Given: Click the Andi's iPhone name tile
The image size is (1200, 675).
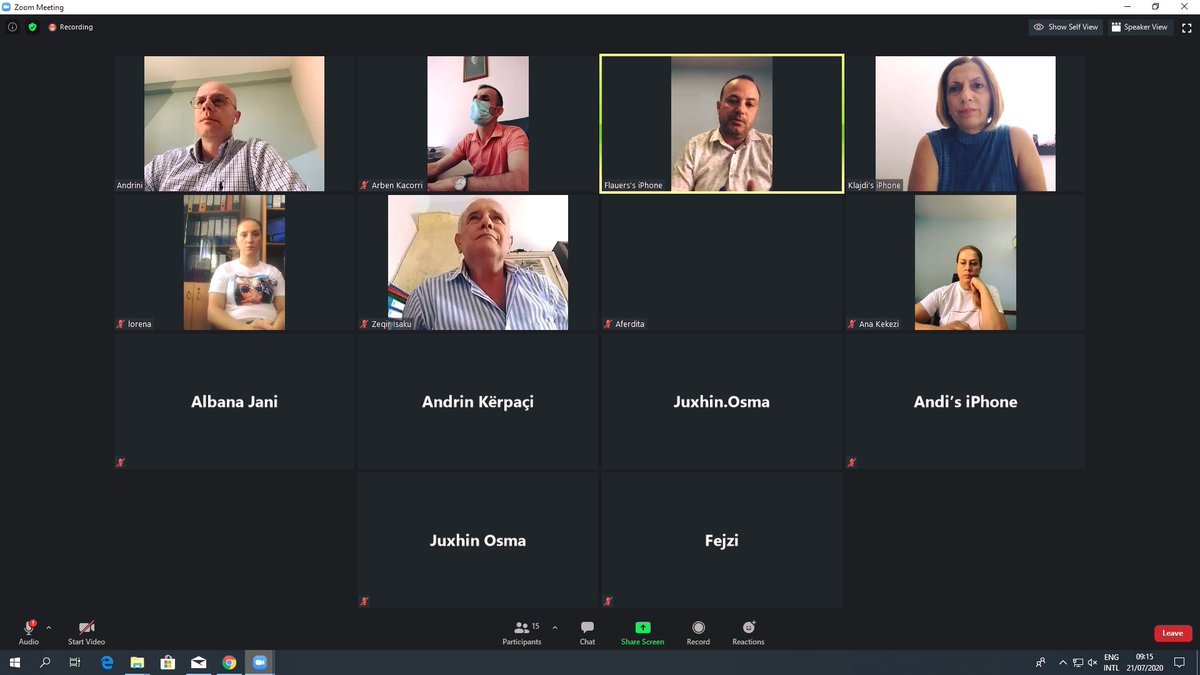Looking at the screenshot, I should 965,401.
